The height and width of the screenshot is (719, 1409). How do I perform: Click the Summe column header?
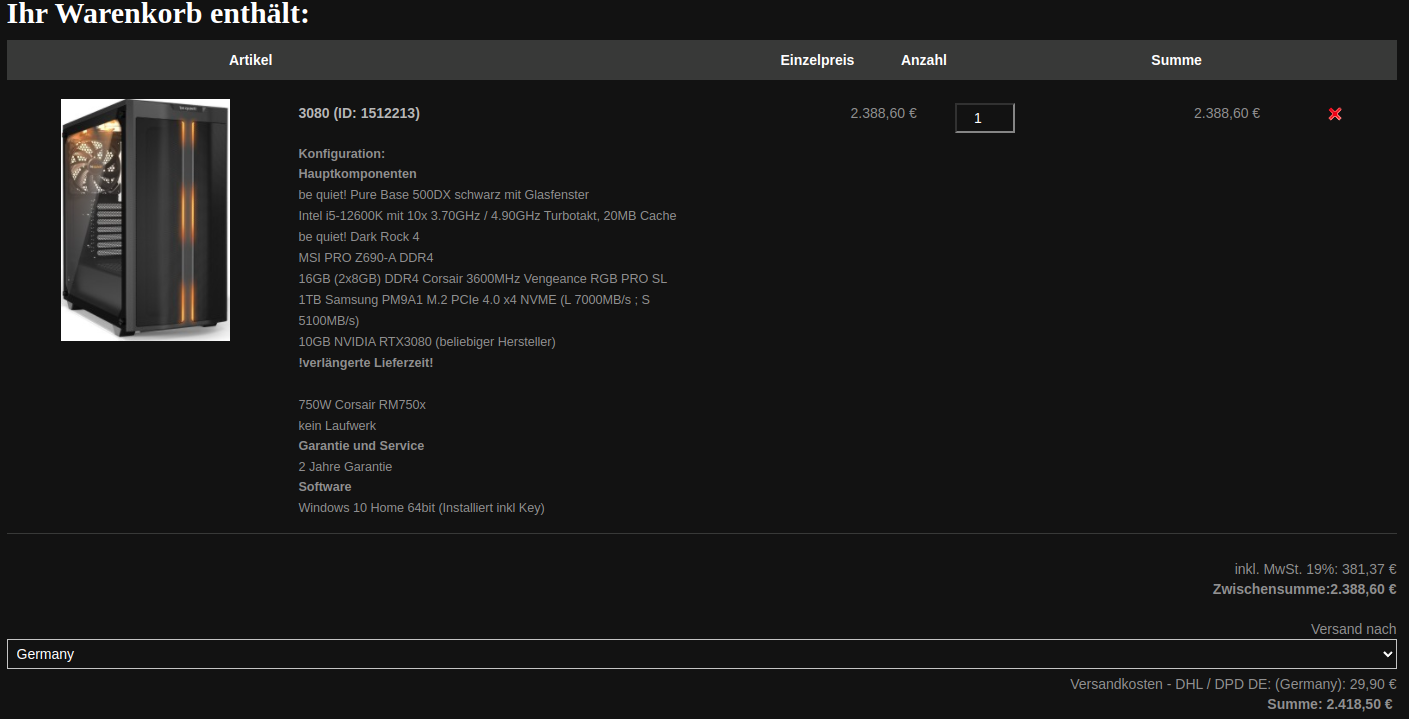(1176, 60)
